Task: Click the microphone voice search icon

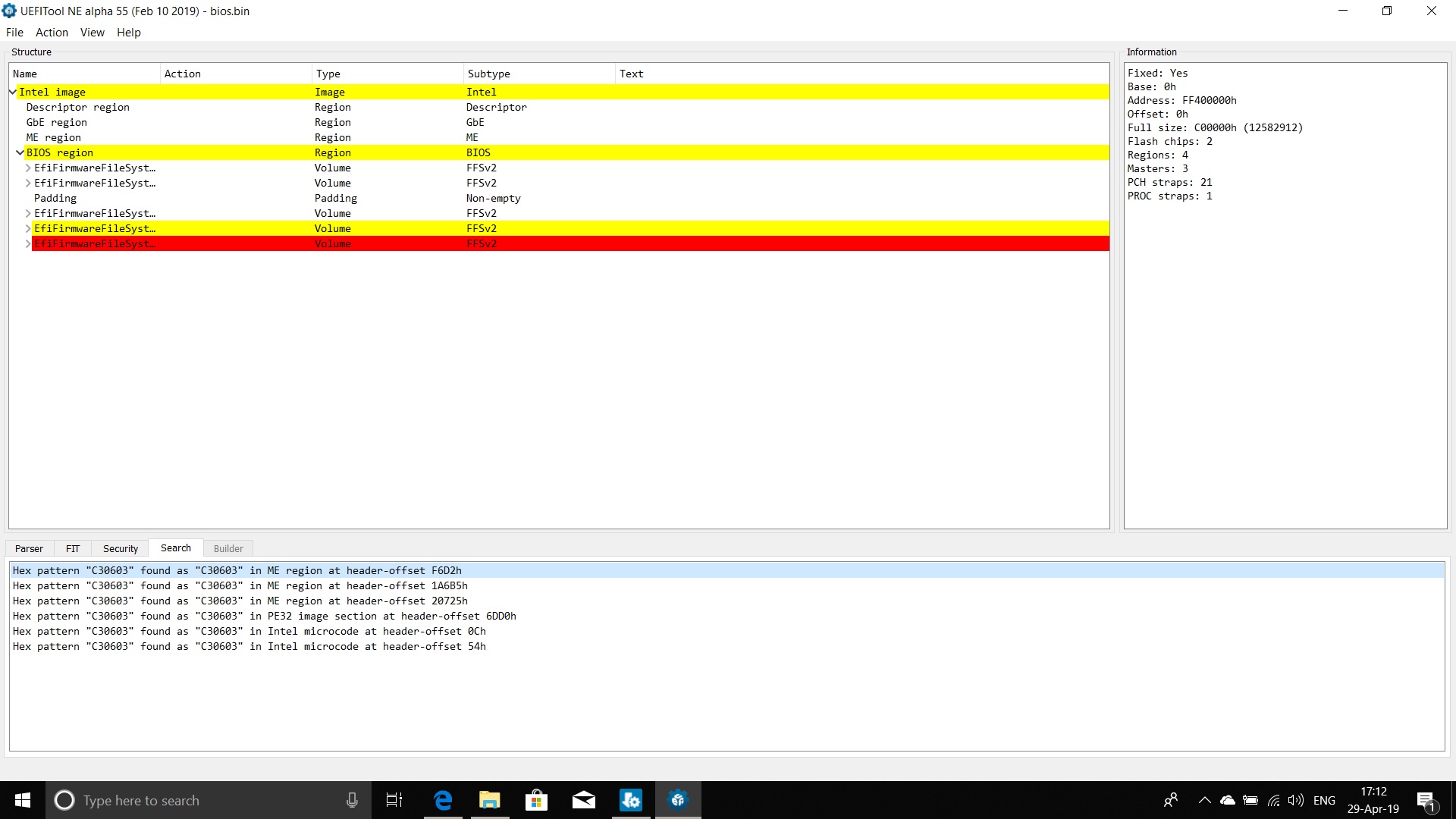Action: coord(352,800)
